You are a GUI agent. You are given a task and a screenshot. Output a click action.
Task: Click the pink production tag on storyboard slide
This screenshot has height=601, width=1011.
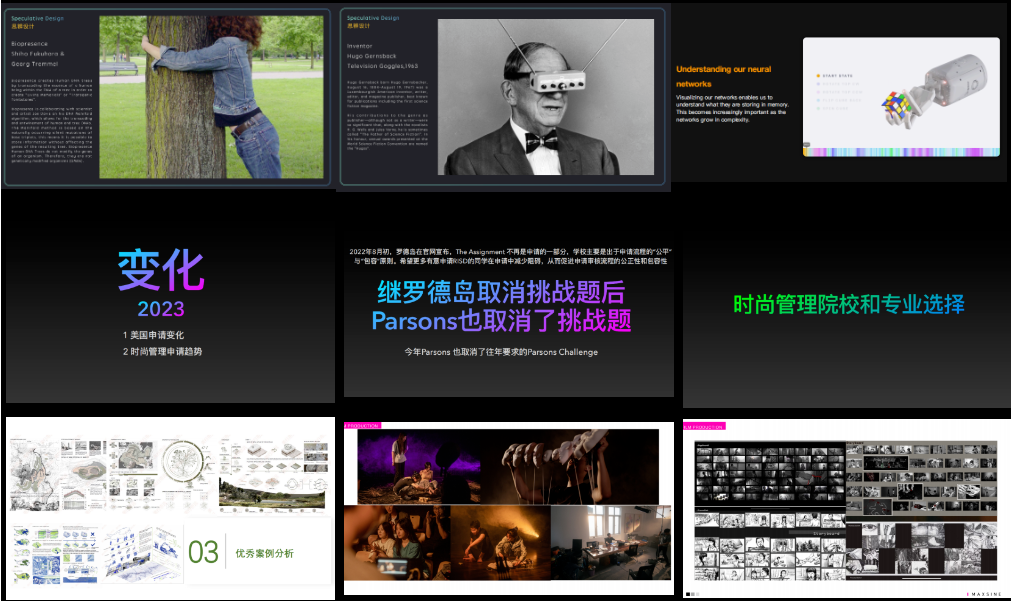[704, 426]
